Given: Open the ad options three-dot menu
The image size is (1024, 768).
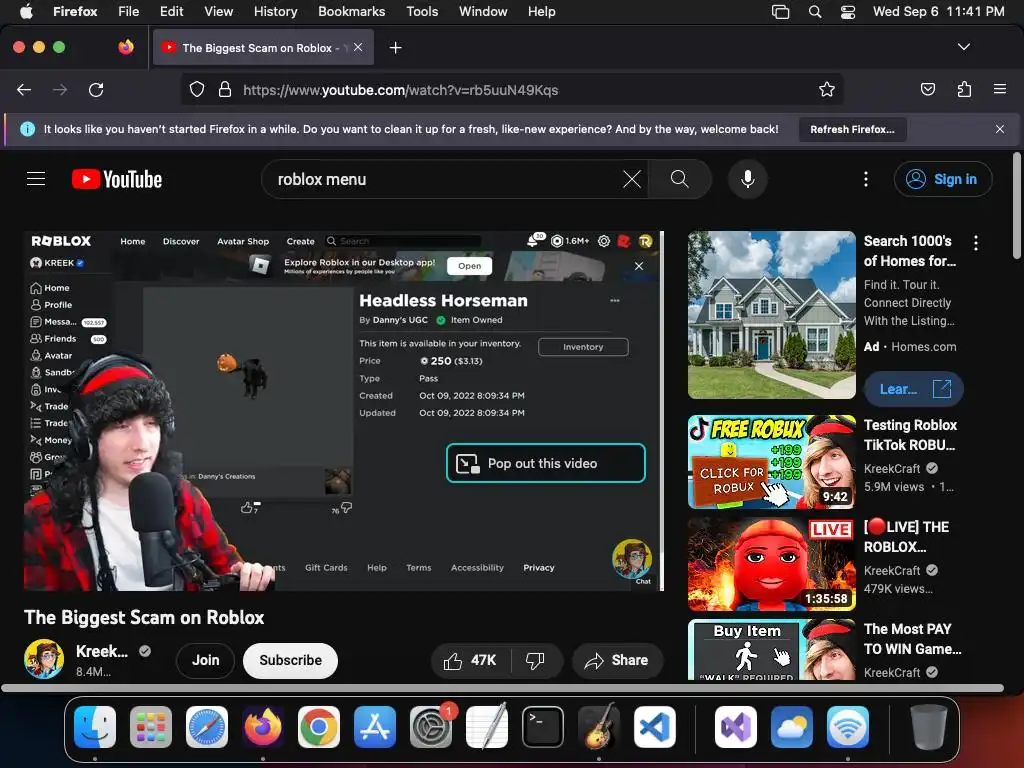Looking at the screenshot, I should [x=976, y=243].
